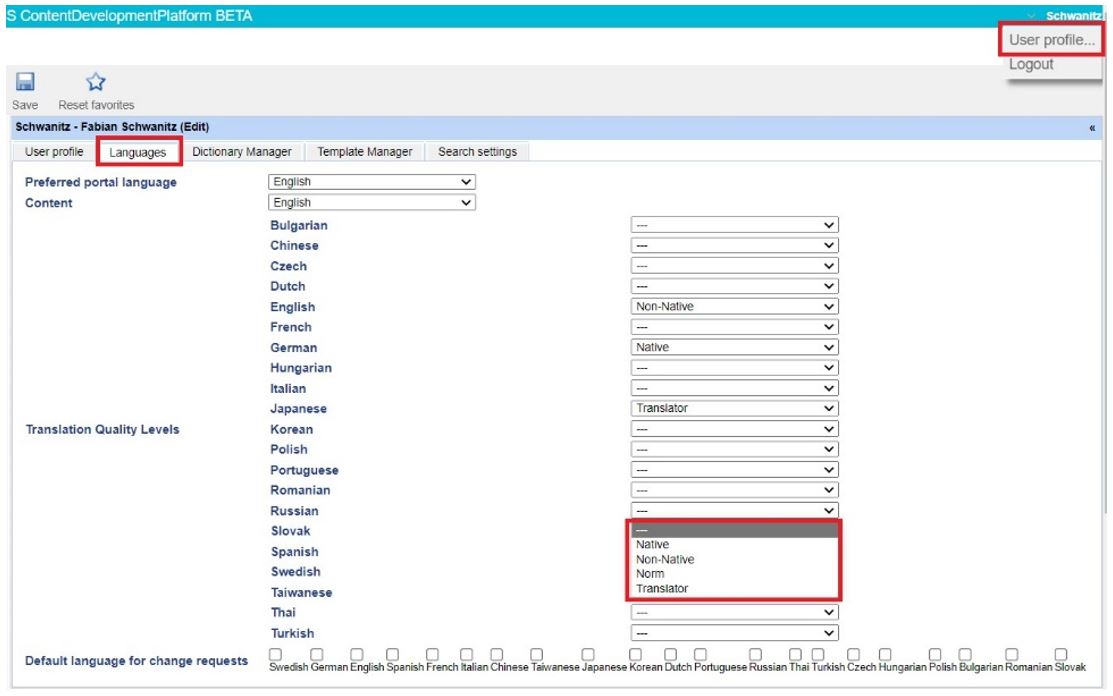The image size is (1113, 696).
Task: Pick Non-Native from the open dropdown list
Action: (664, 560)
